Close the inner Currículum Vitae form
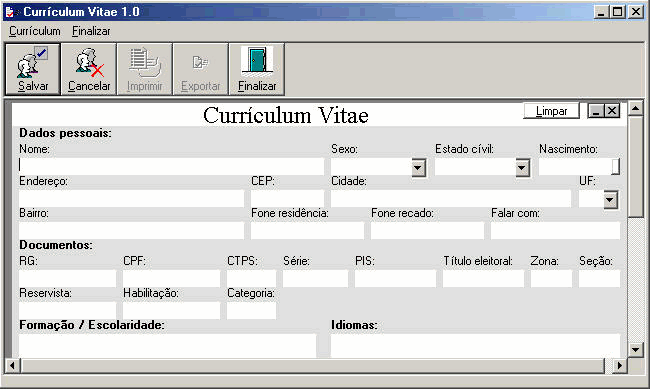The height and width of the screenshot is (389, 650). [x=612, y=111]
